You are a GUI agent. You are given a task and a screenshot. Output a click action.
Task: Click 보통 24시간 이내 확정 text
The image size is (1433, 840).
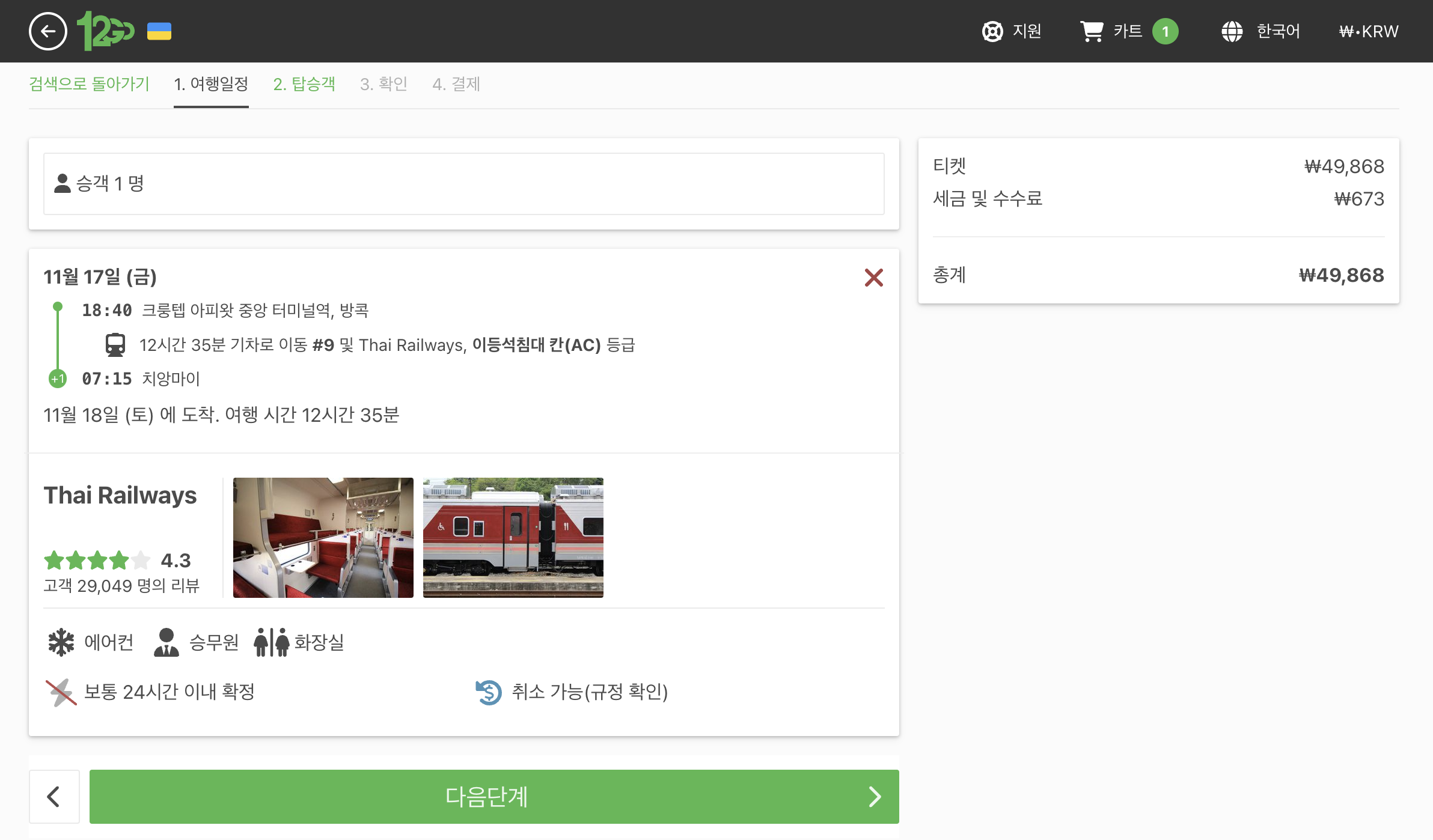click(x=170, y=692)
